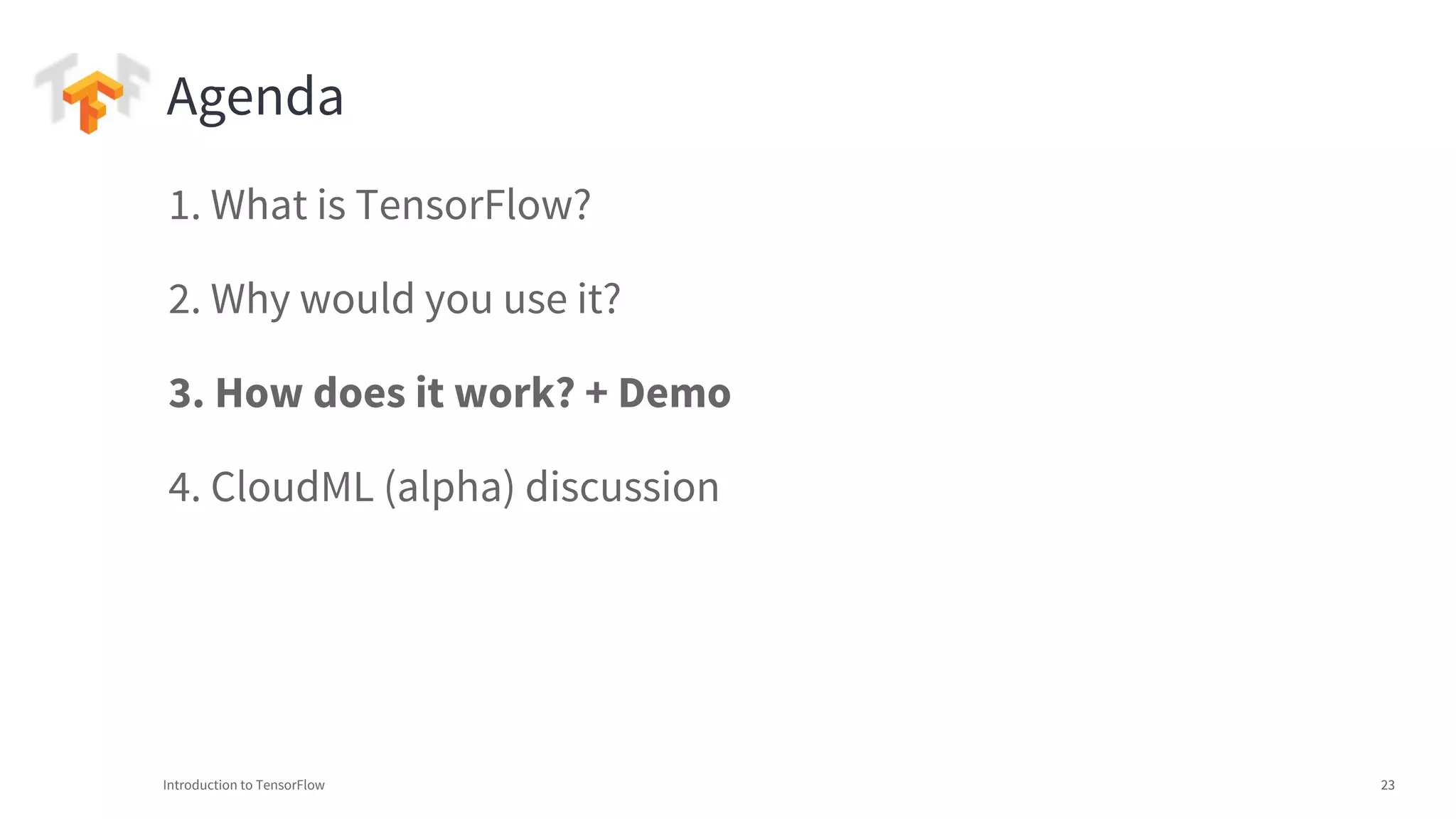The image size is (1456, 819).
Task: Select the Agenda slide title
Action: pos(255,96)
